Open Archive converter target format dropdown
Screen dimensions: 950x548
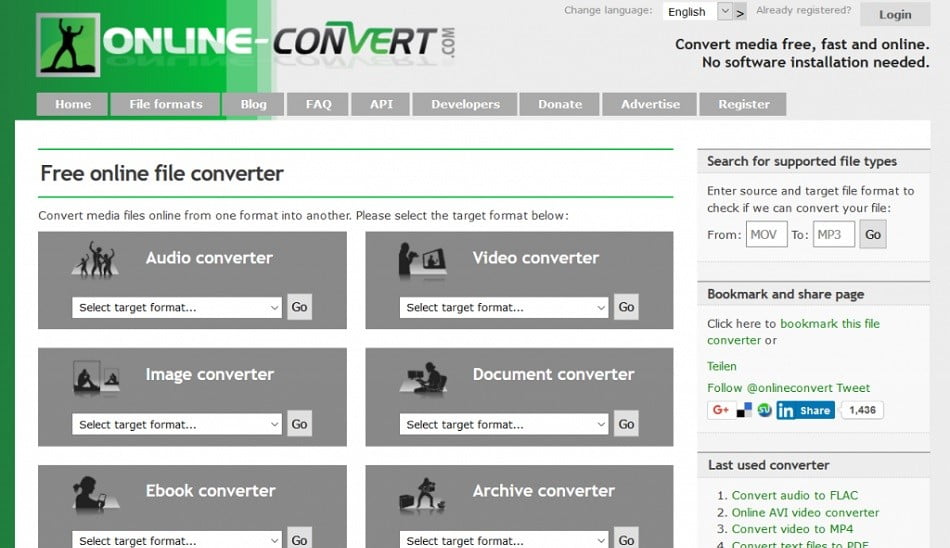click(x=503, y=540)
